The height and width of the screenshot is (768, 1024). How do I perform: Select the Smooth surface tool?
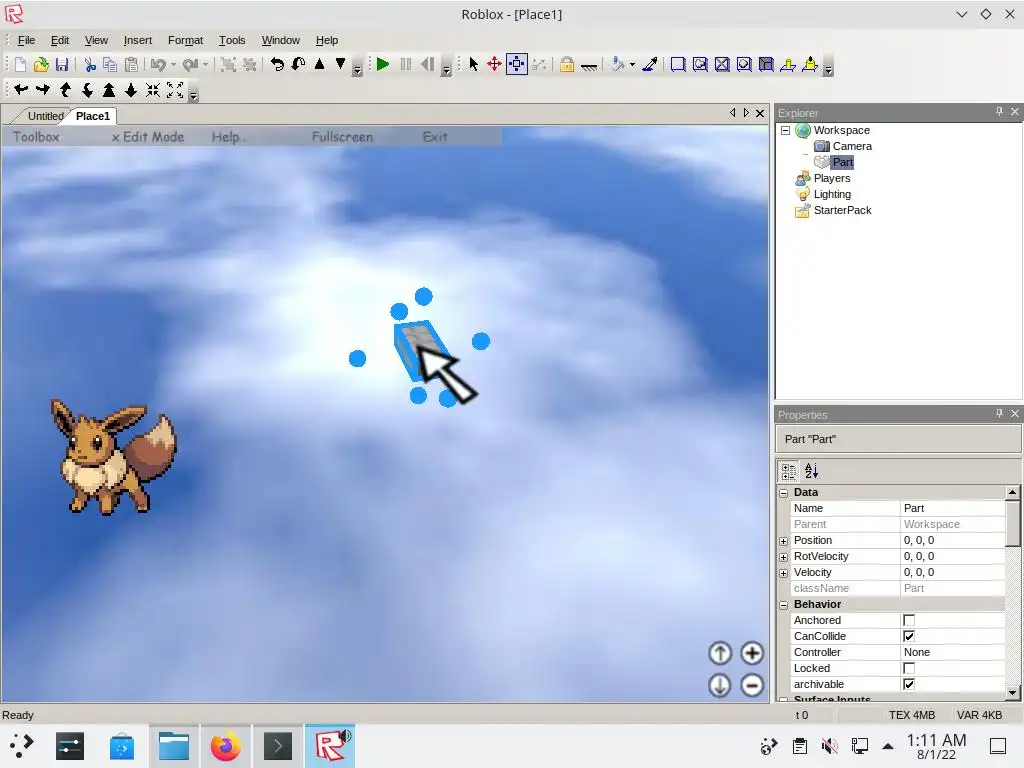coord(678,64)
